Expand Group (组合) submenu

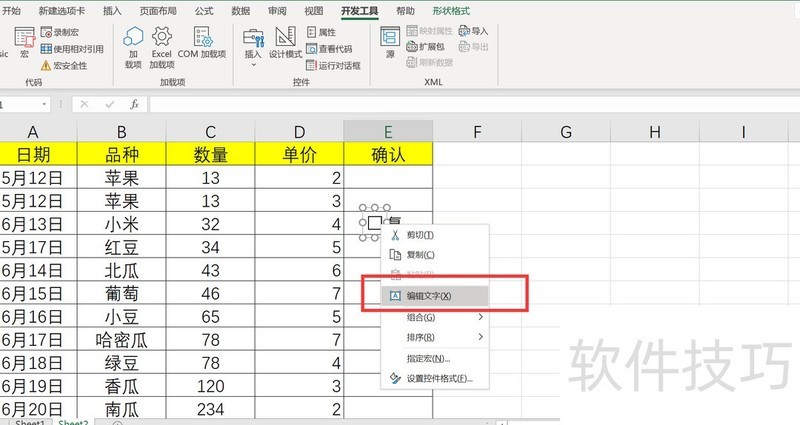tap(435, 317)
